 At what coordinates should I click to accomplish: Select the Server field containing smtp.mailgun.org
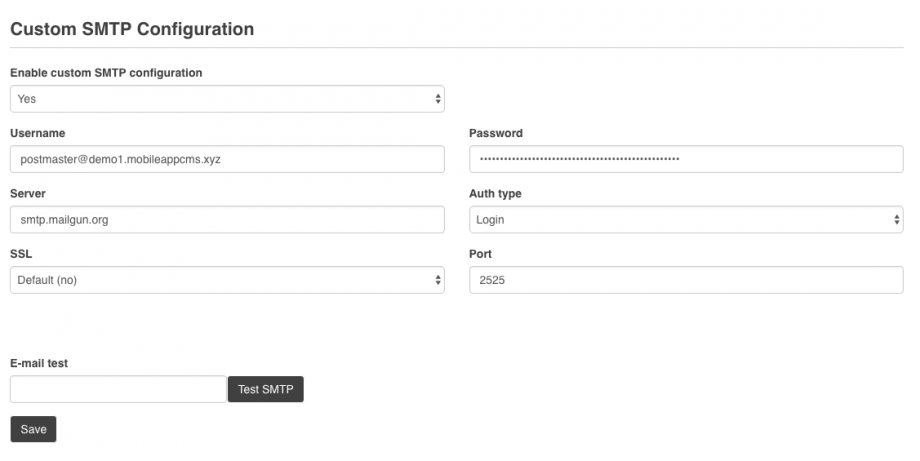[226, 220]
